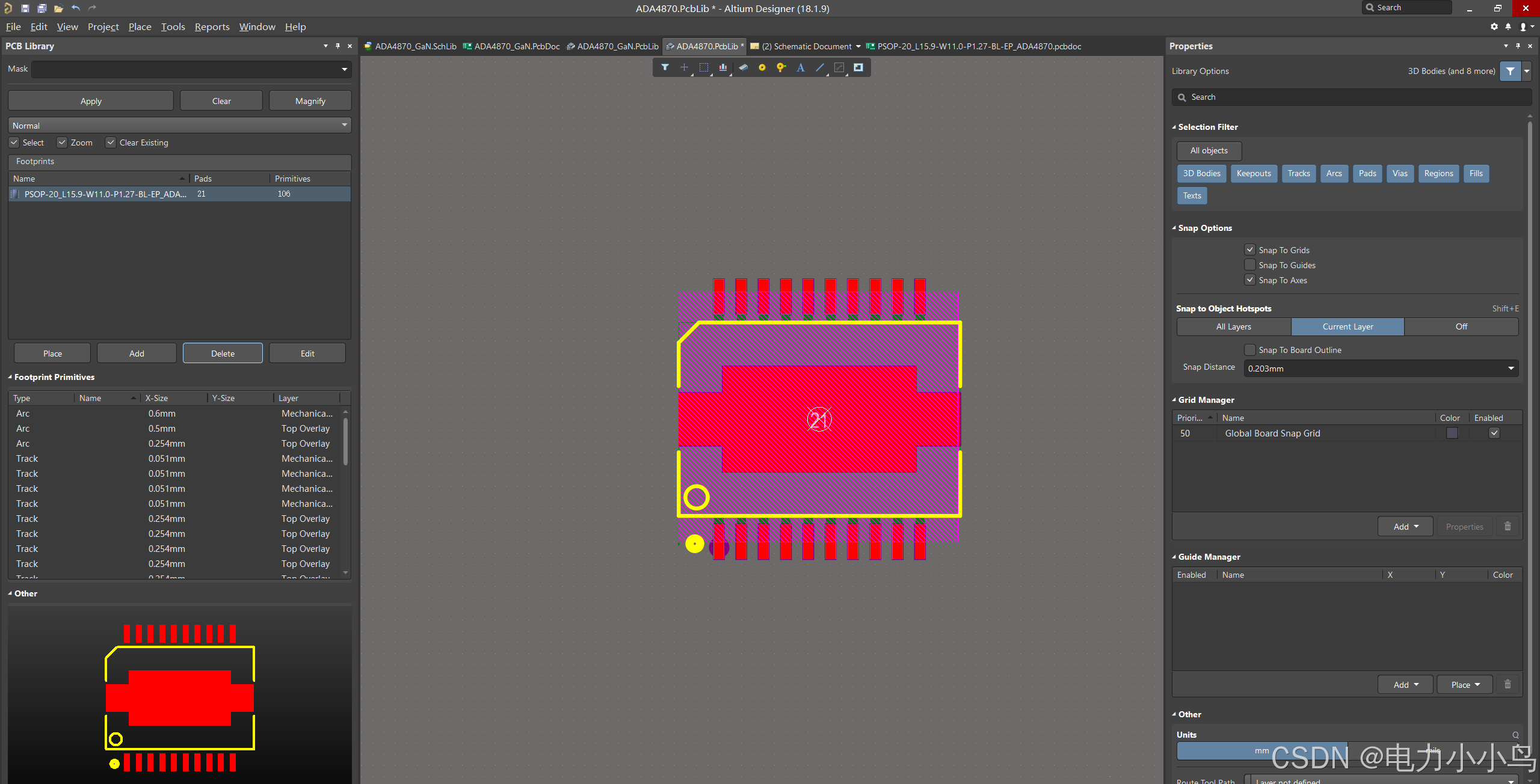1540x784 pixels.
Task: Toggle the Clear Existing checkbox
Action: pyautogui.click(x=111, y=142)
